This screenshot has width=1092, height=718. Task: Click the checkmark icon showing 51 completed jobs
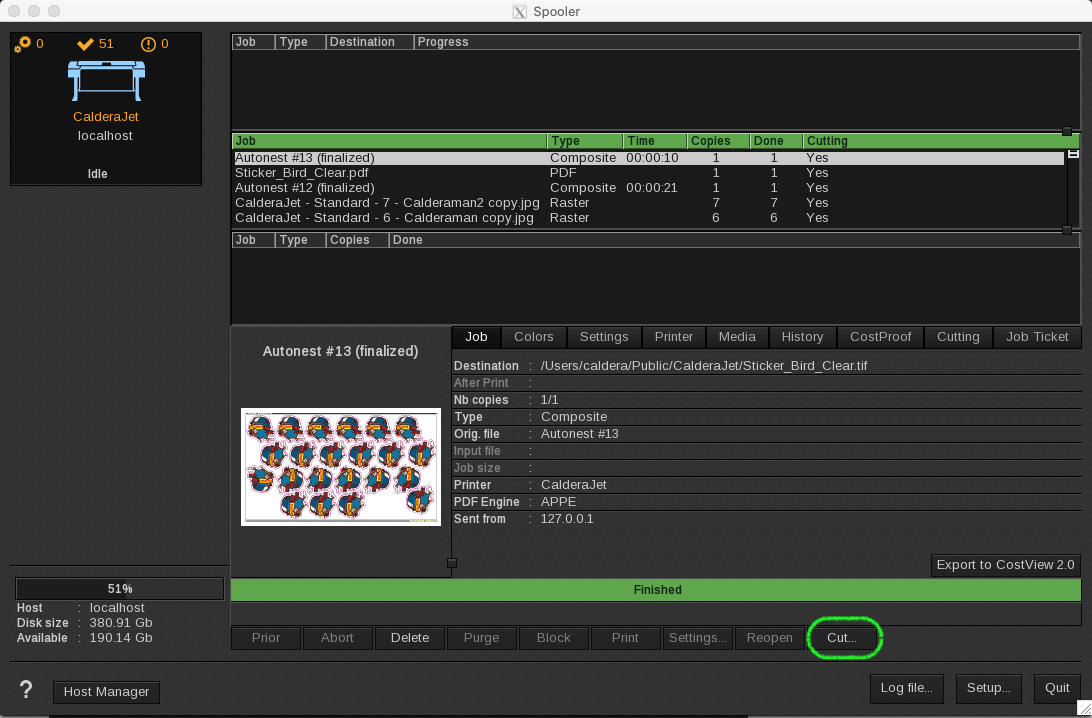(84, 43)
